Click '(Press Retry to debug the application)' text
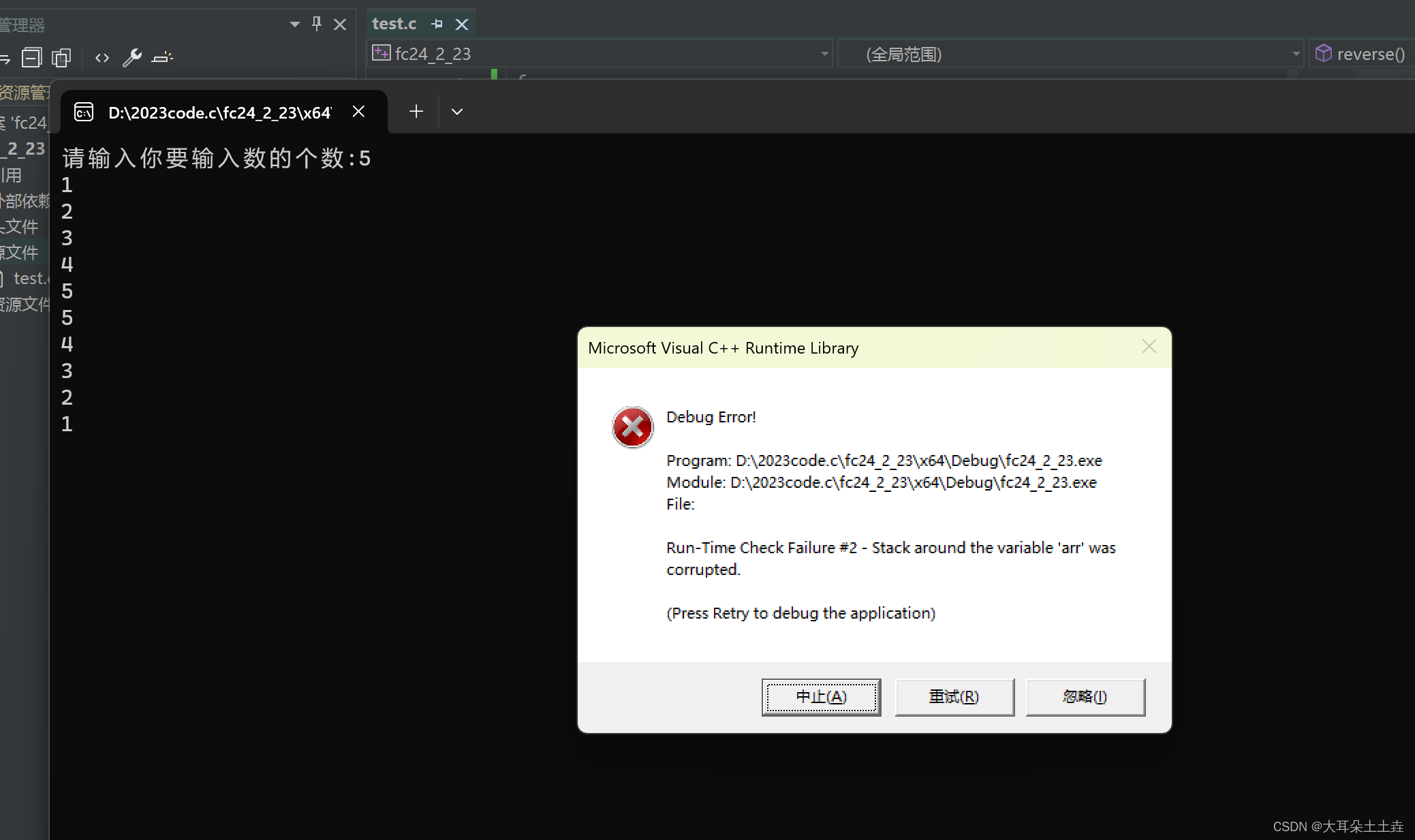 pyautogui.click(x=800, y=613)
